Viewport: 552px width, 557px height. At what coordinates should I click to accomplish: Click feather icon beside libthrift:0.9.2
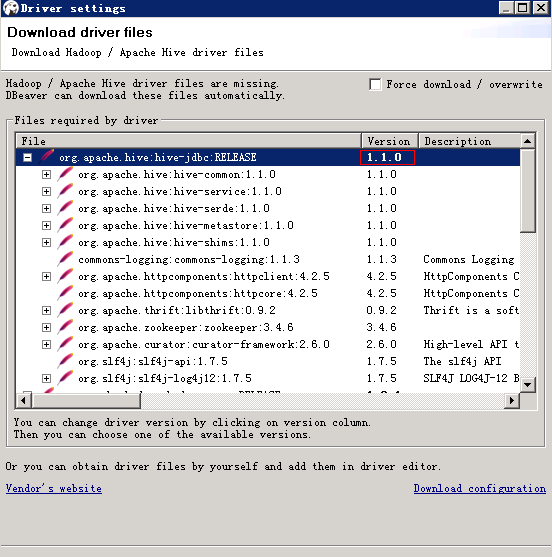65,310
